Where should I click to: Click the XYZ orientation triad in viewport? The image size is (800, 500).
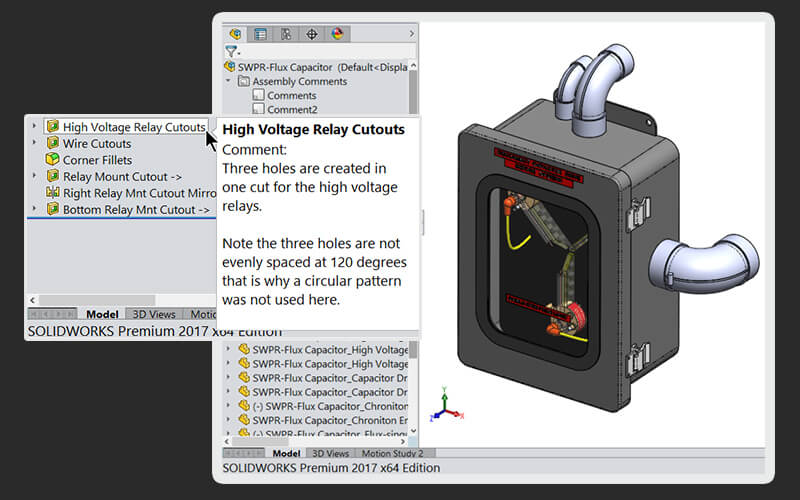(445, 408)
